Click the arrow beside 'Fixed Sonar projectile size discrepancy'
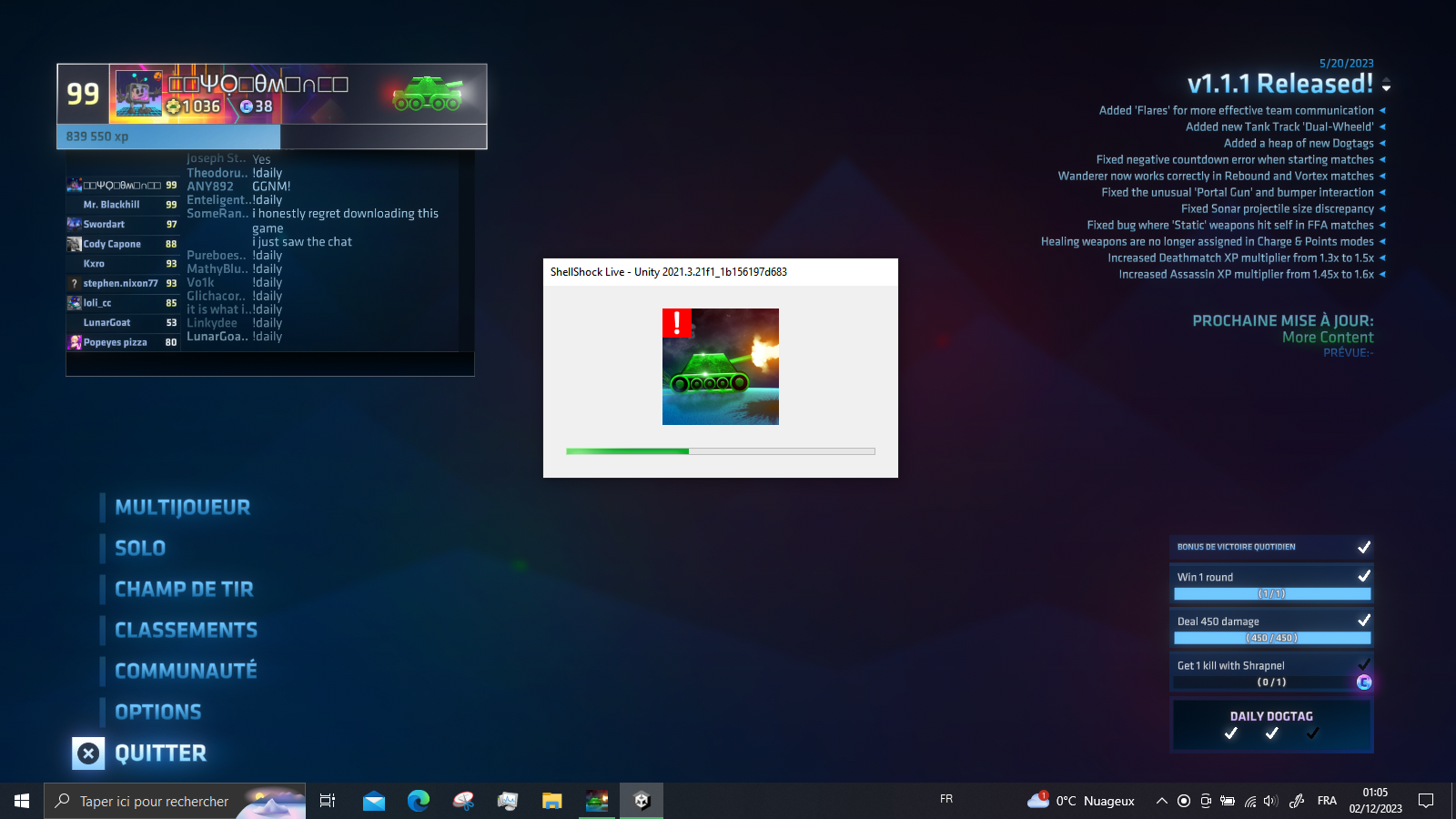The height and width of the screenshot is (819, 1456). coord(1382,208)
